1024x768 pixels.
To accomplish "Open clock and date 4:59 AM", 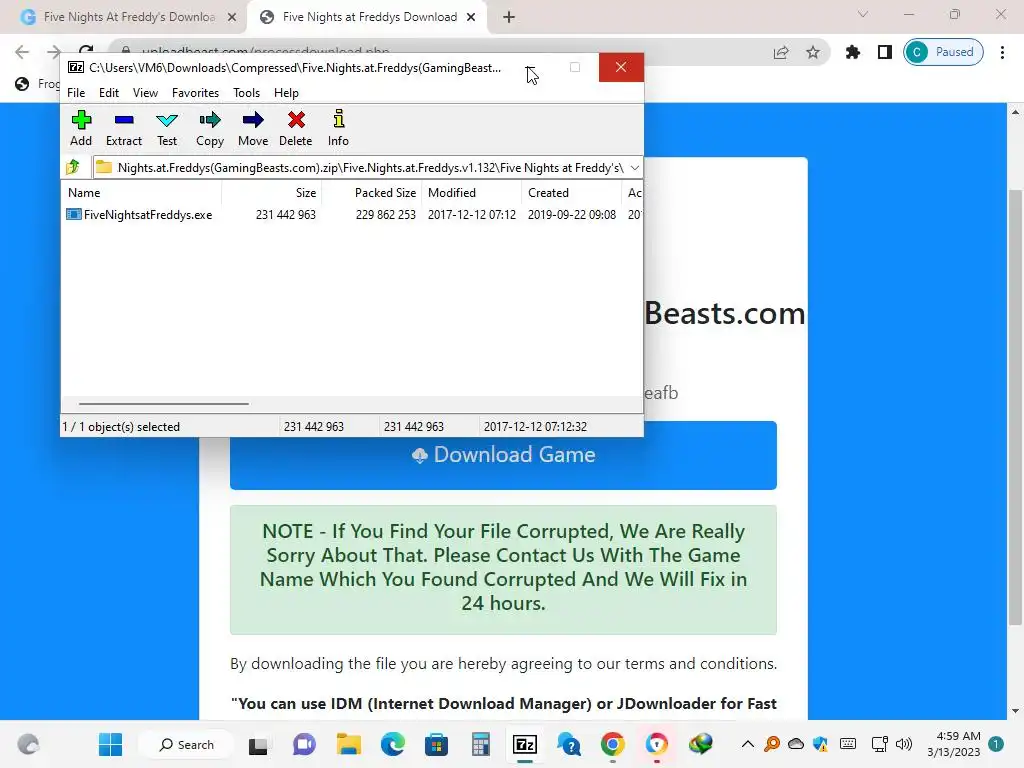I will [x=954, y=744].
